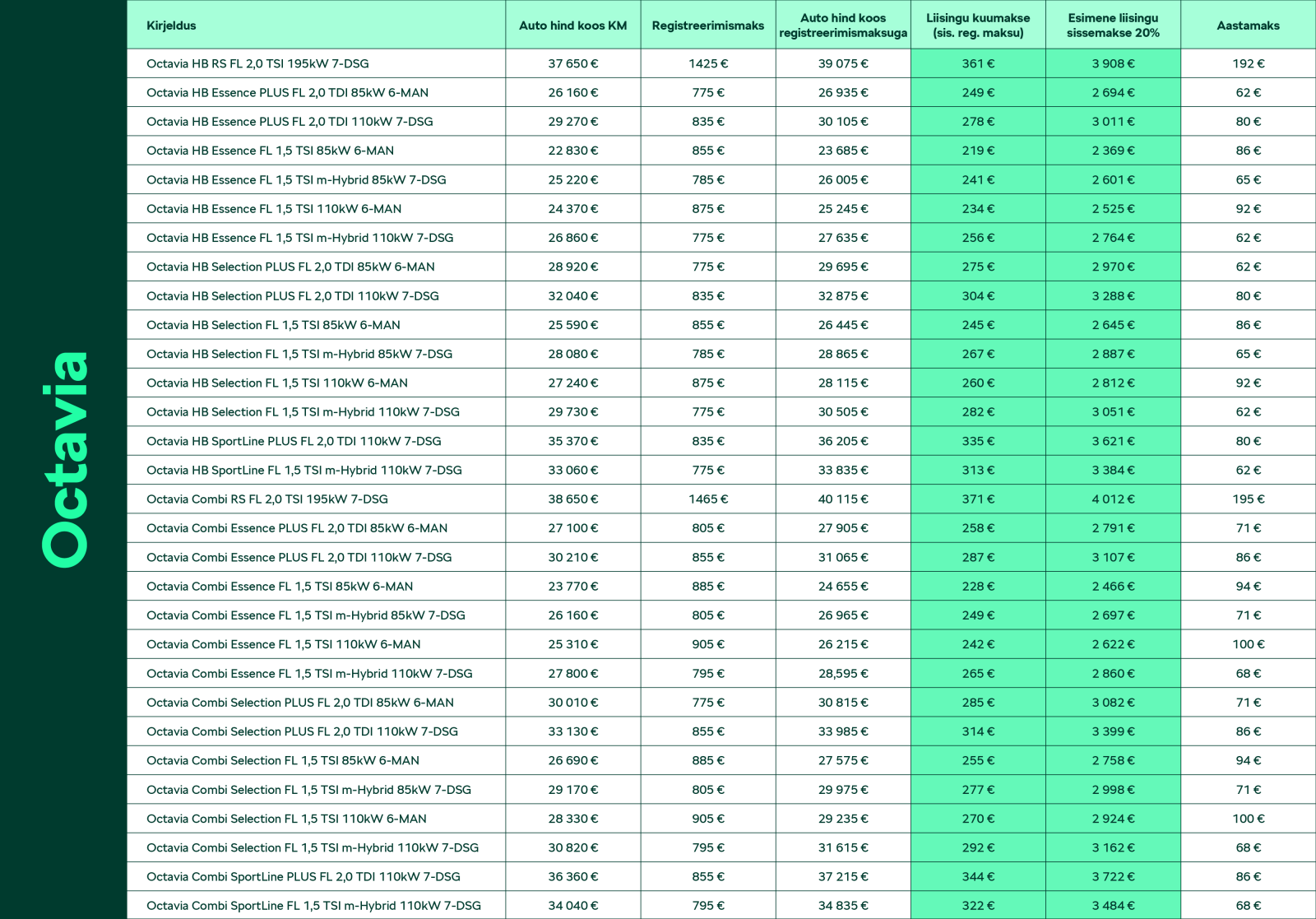
Task: Select Octavia HB Essence FL 1,5 TSI 110kW 6-MAN
Action: pos(274,208)
